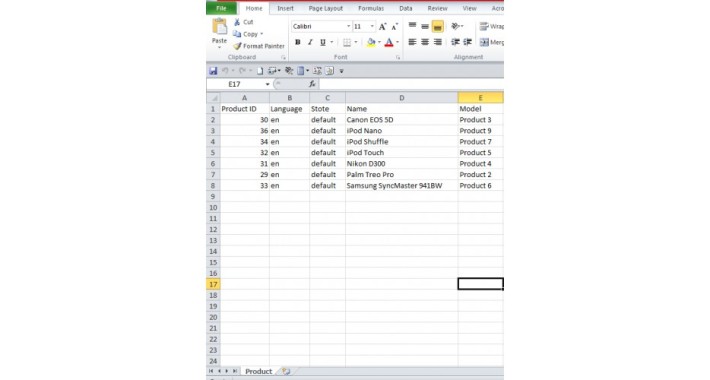Select cell containing Canon EOS 5D

401,120
